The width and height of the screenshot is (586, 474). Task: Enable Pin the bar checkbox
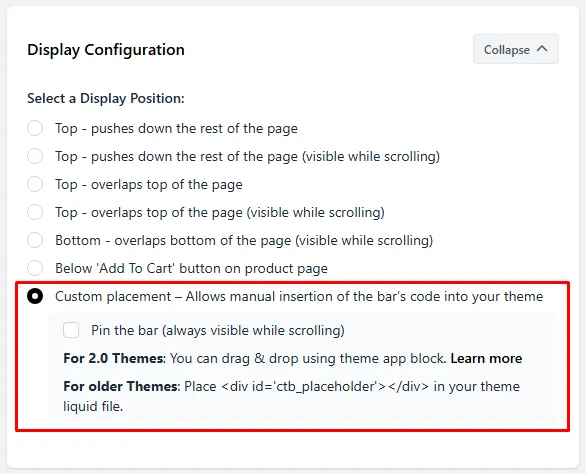click(x=71, y=330)
